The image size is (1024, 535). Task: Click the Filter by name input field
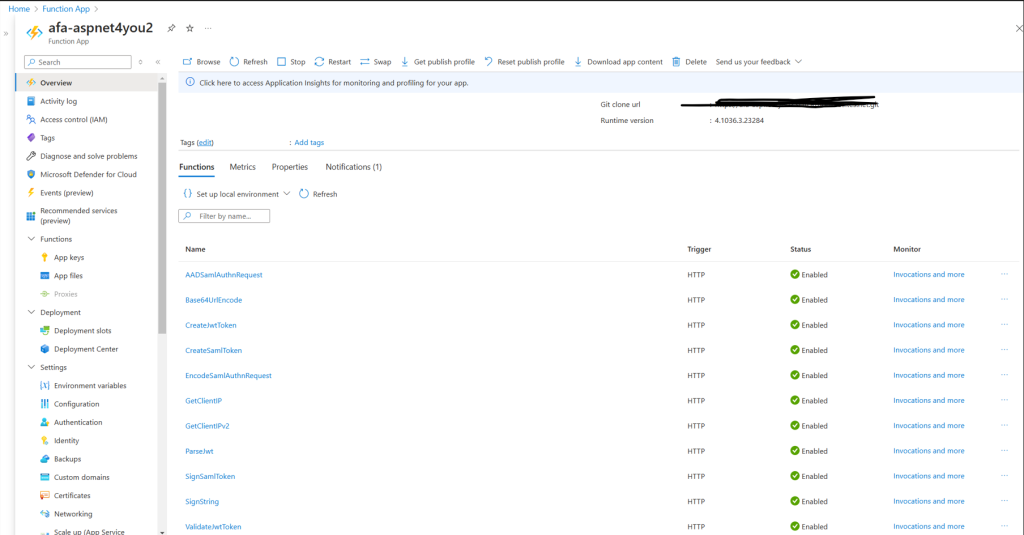click(224, 216)
